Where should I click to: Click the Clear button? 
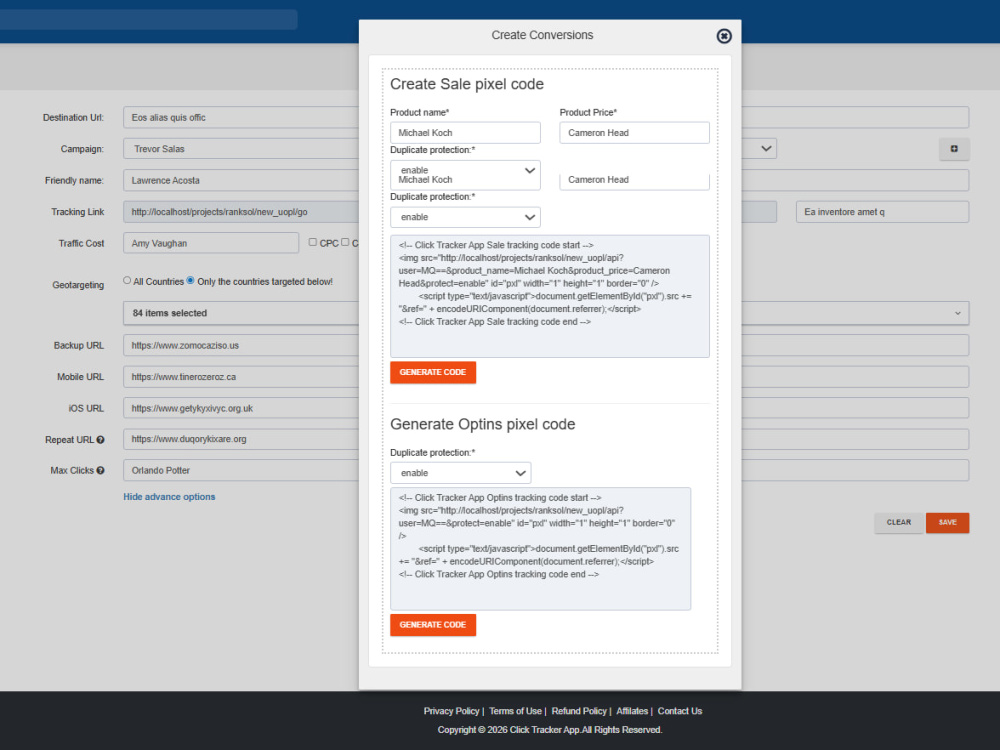tap(899, 522)
